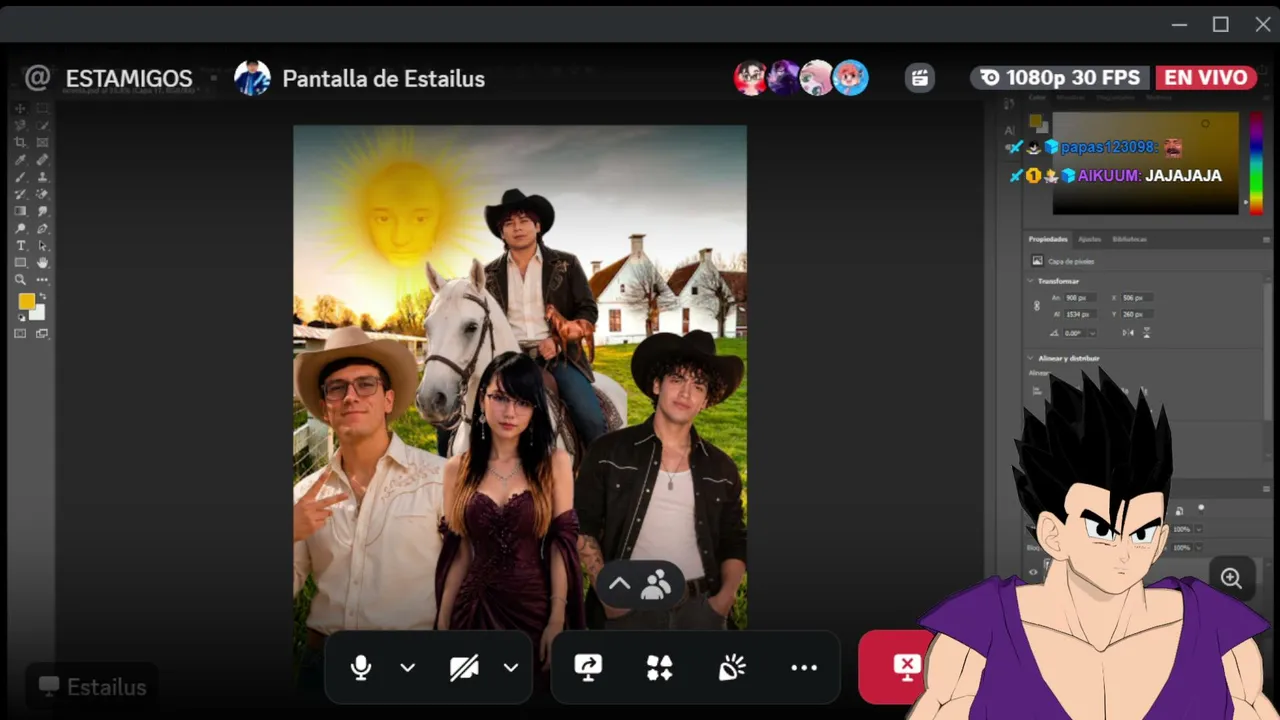This screenshot has width=1280, height=720.
Task: Select the Eraser tool
Action: coord(43,194)
